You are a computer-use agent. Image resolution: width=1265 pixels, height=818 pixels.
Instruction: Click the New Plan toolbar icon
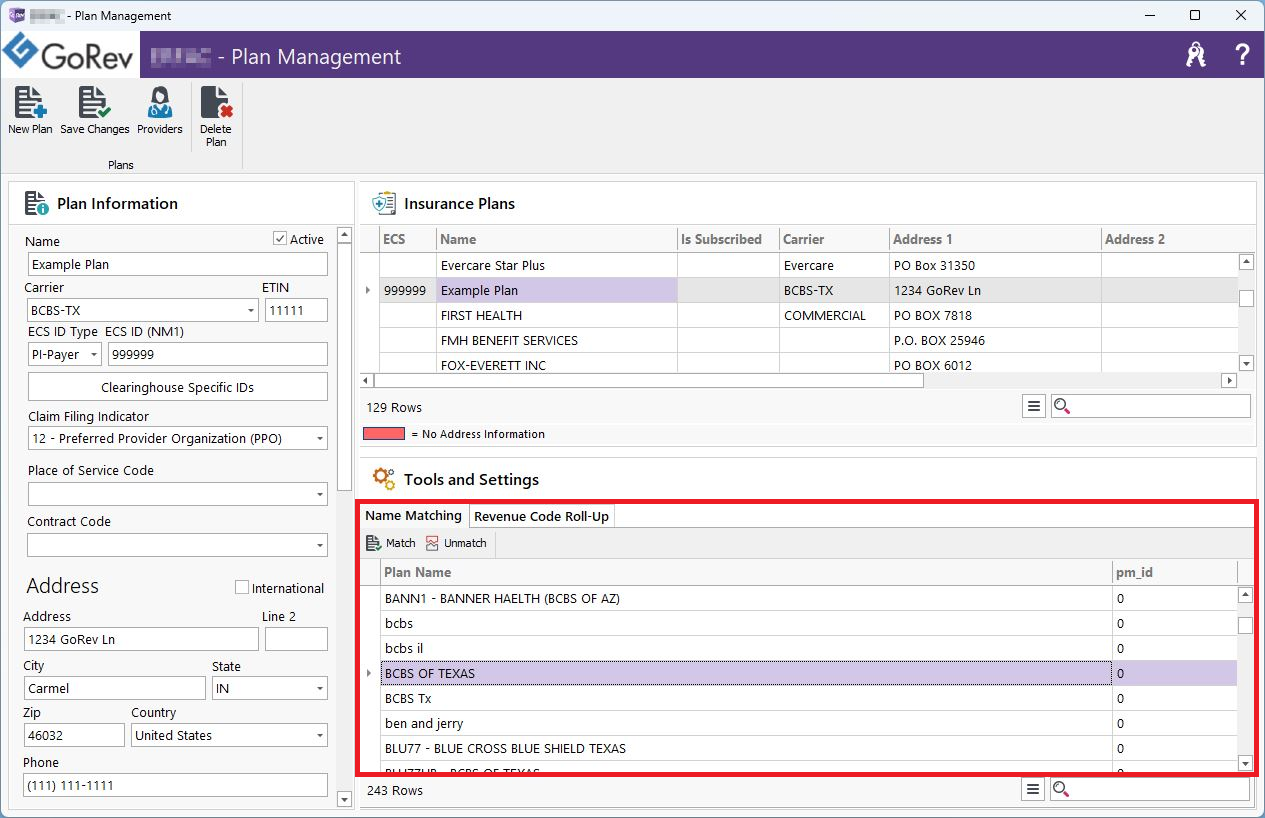30,110
